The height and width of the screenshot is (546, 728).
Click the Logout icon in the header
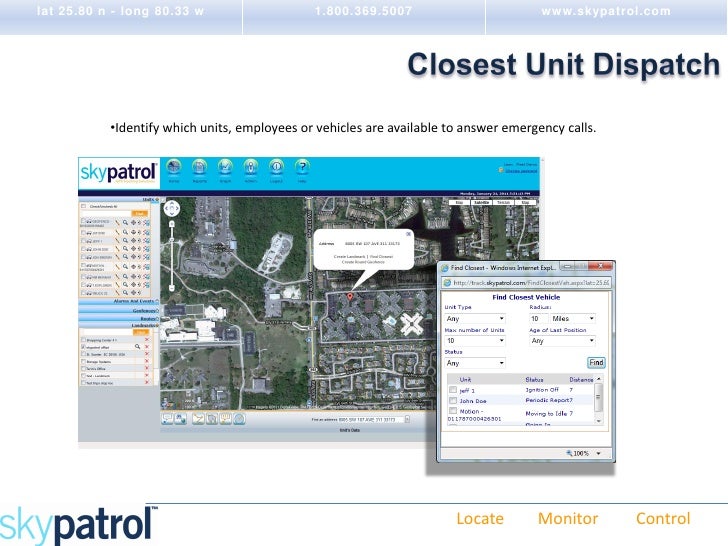276,167
